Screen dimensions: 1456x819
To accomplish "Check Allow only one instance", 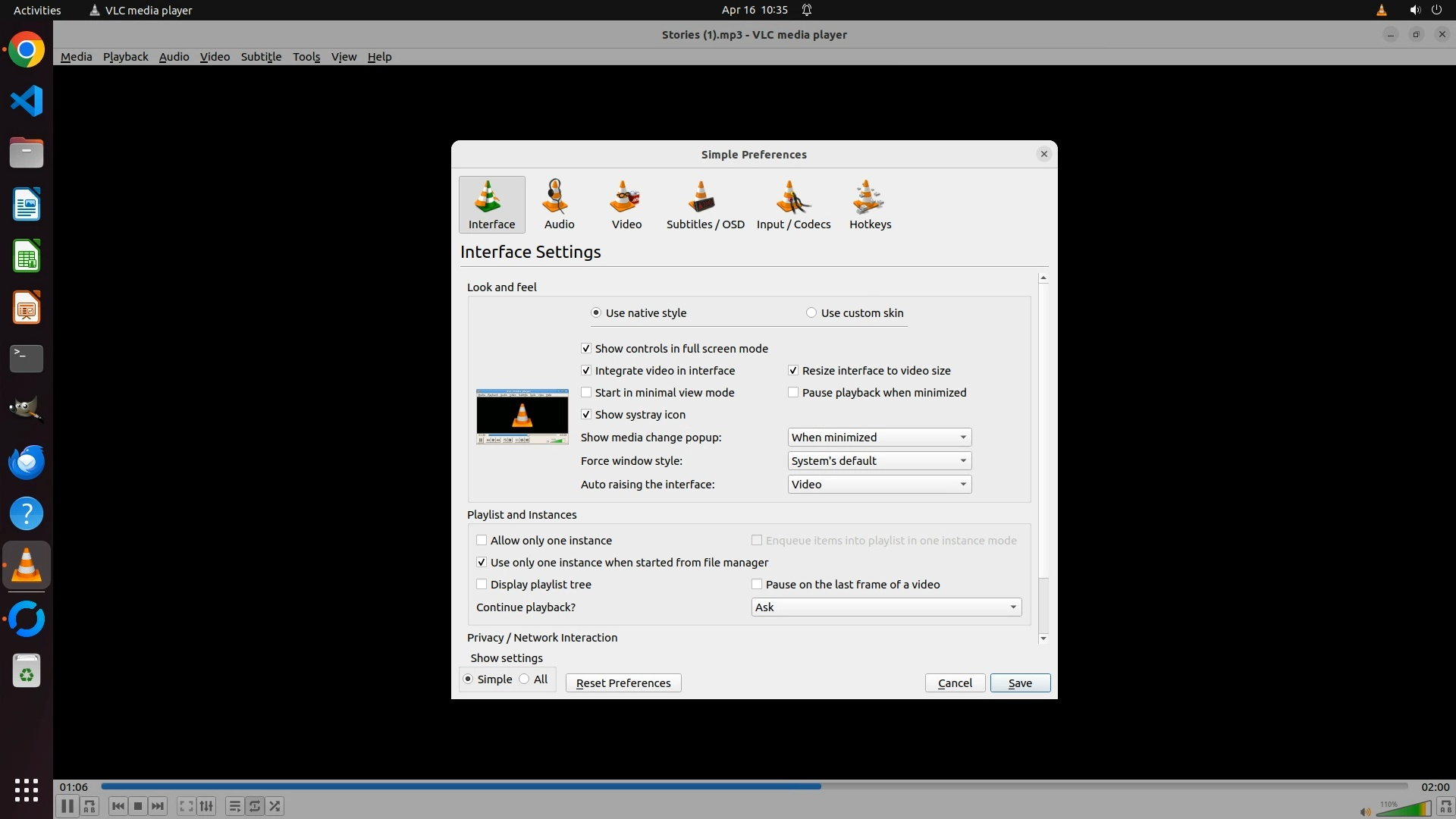I will coord(482,541).
